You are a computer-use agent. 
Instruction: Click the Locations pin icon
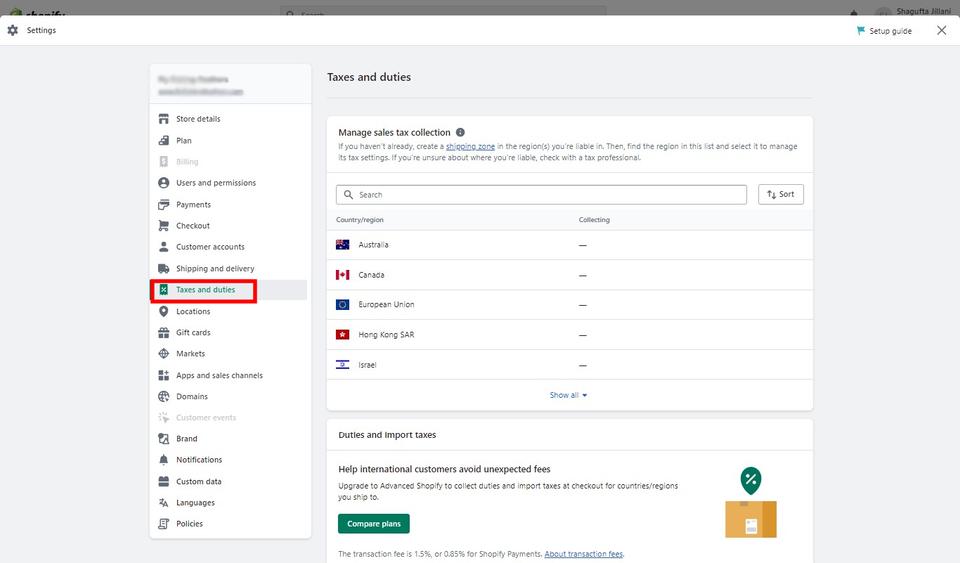click(163, 311)
